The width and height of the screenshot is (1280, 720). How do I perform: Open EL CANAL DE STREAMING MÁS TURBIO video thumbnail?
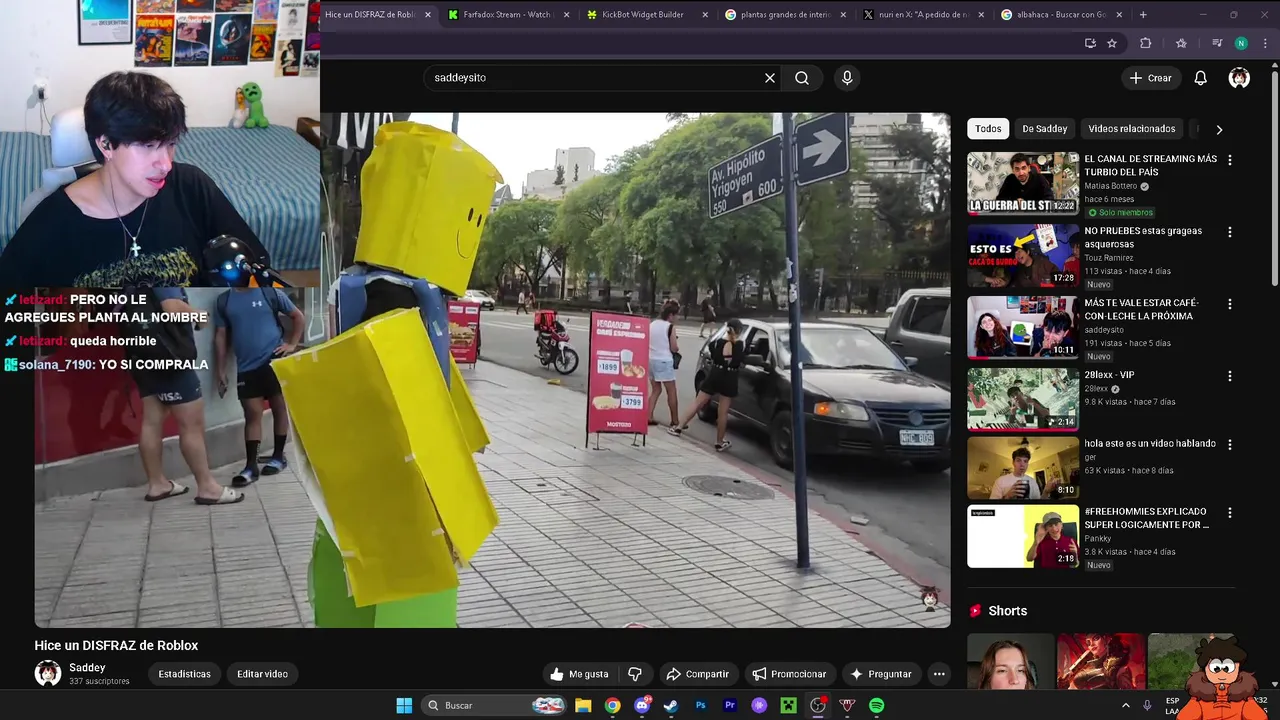pyautogui.click(x=1023, y=184)
